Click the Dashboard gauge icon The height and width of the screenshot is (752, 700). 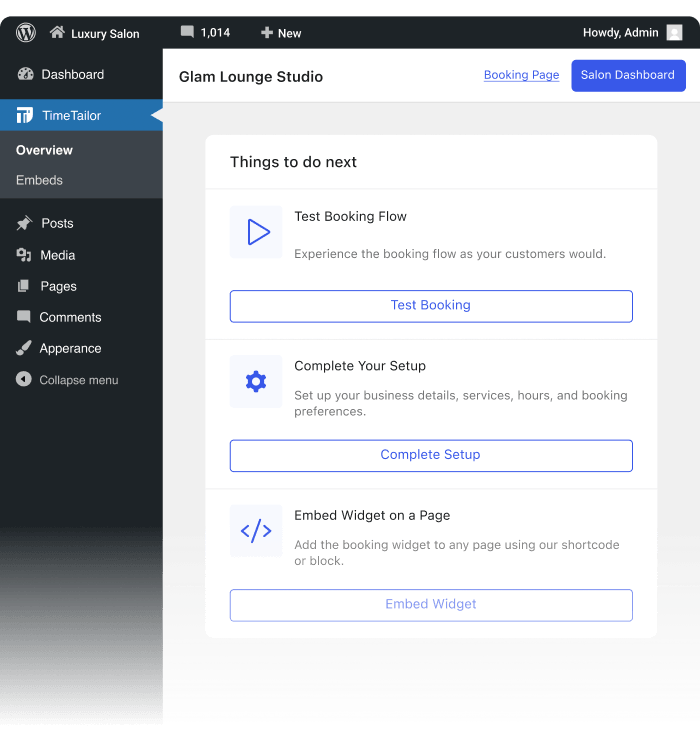[25, 74]
